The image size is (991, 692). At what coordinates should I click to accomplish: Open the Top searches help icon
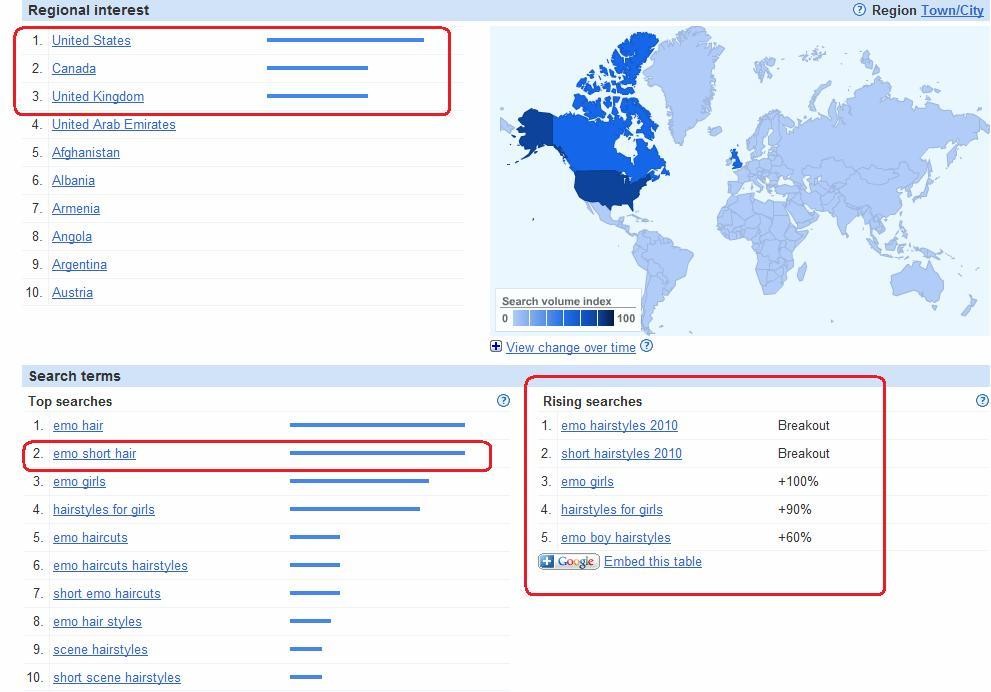[503, 401]
